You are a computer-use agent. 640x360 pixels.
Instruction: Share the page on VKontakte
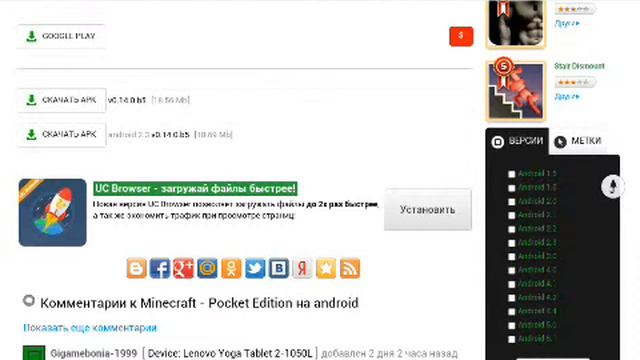(279, 269)
